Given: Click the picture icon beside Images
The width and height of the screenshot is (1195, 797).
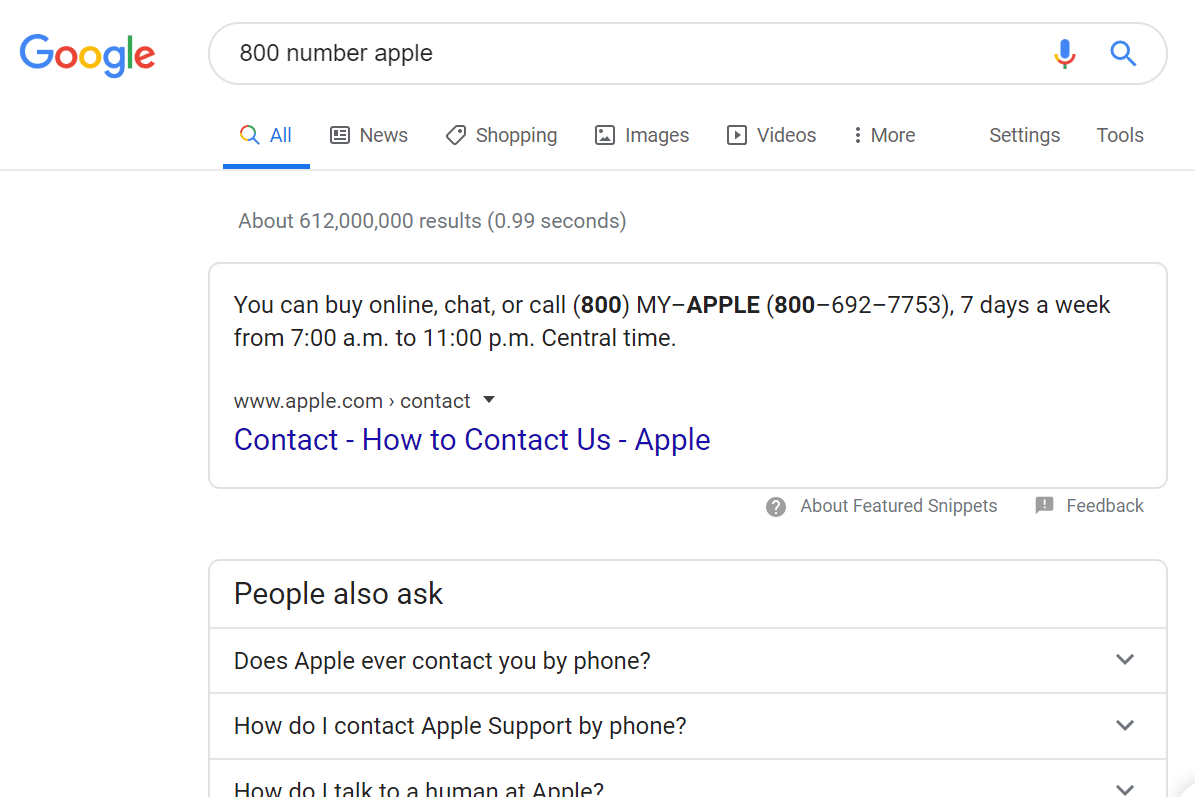Looking at the screenshot, I should tap(605, 134).
